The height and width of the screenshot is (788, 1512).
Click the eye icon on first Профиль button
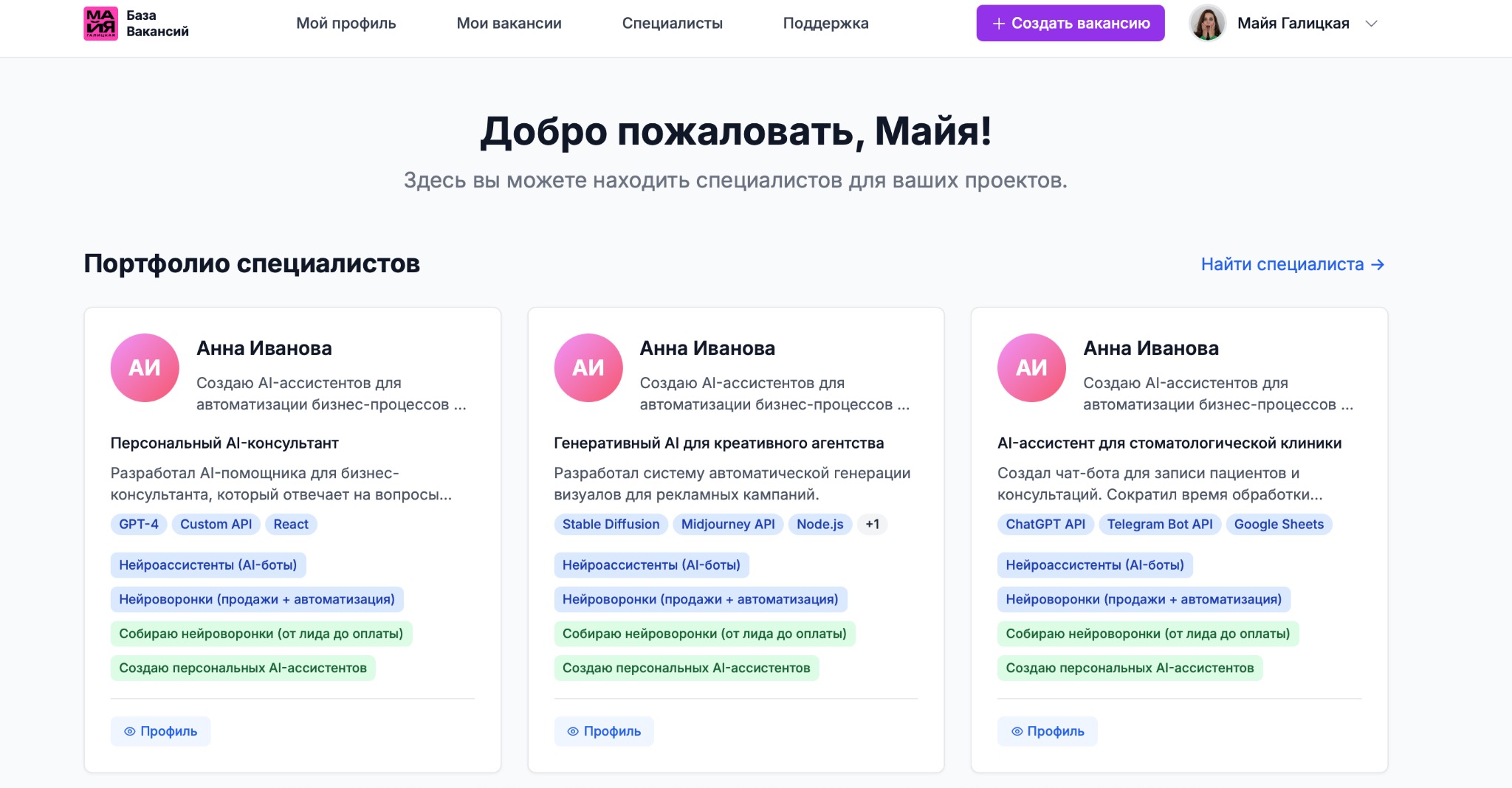coord(131,731)
